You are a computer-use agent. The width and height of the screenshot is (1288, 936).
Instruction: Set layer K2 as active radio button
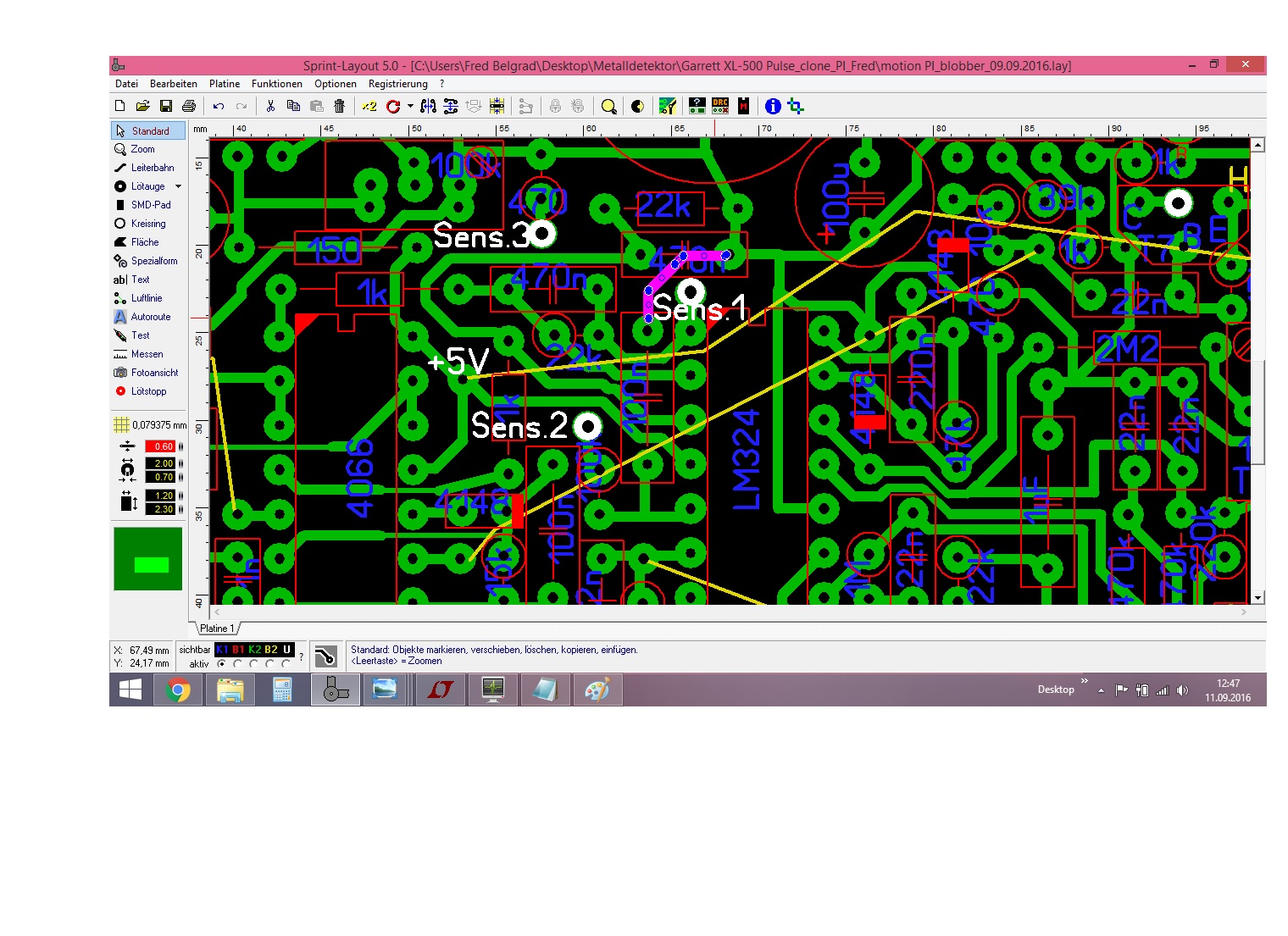253,664
